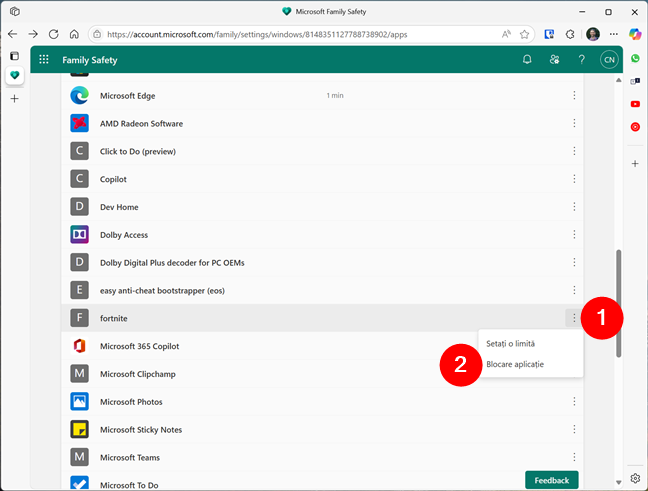View site information lock icon
The image size is (648, 491).
tap(97, 34)
